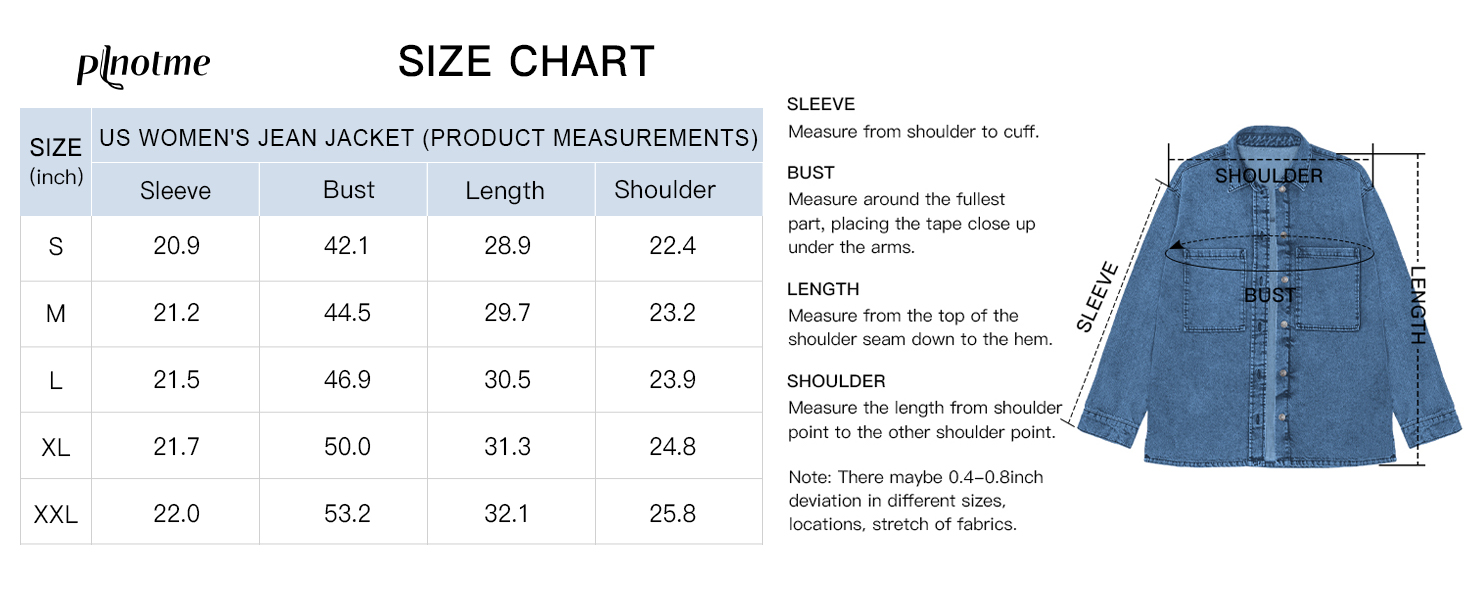Select the Bust column header
The width and height of the screenshot is (1464, 600).
348,190
